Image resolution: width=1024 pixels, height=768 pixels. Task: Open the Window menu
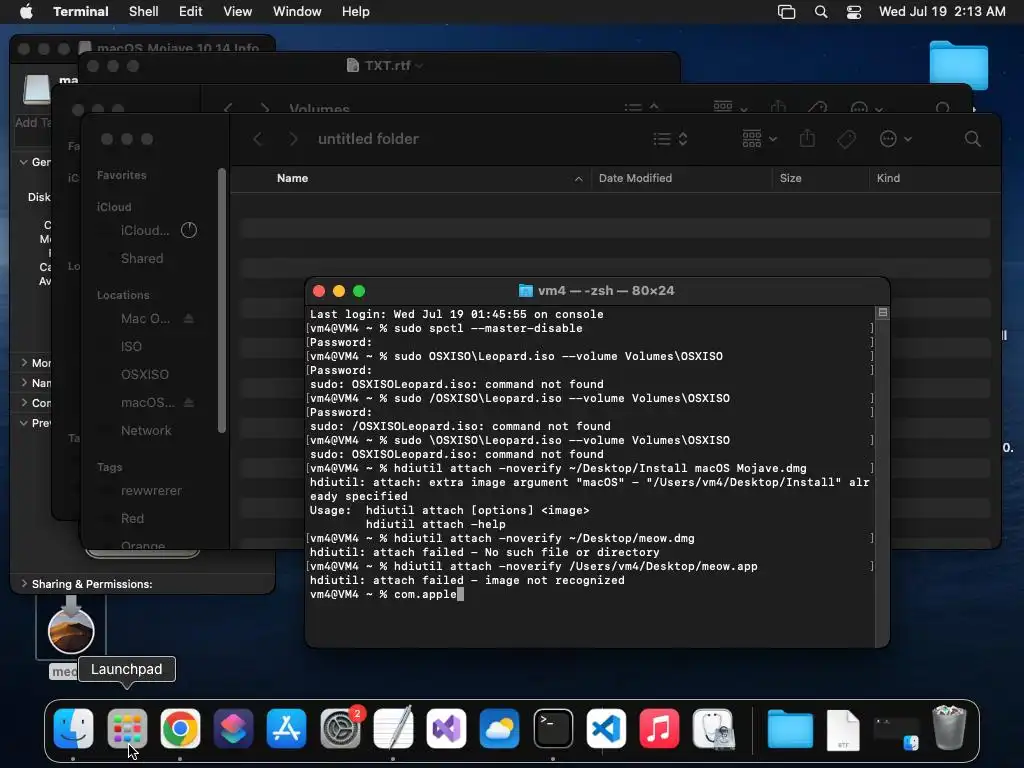pyautogui.click(x=297, y=12)
